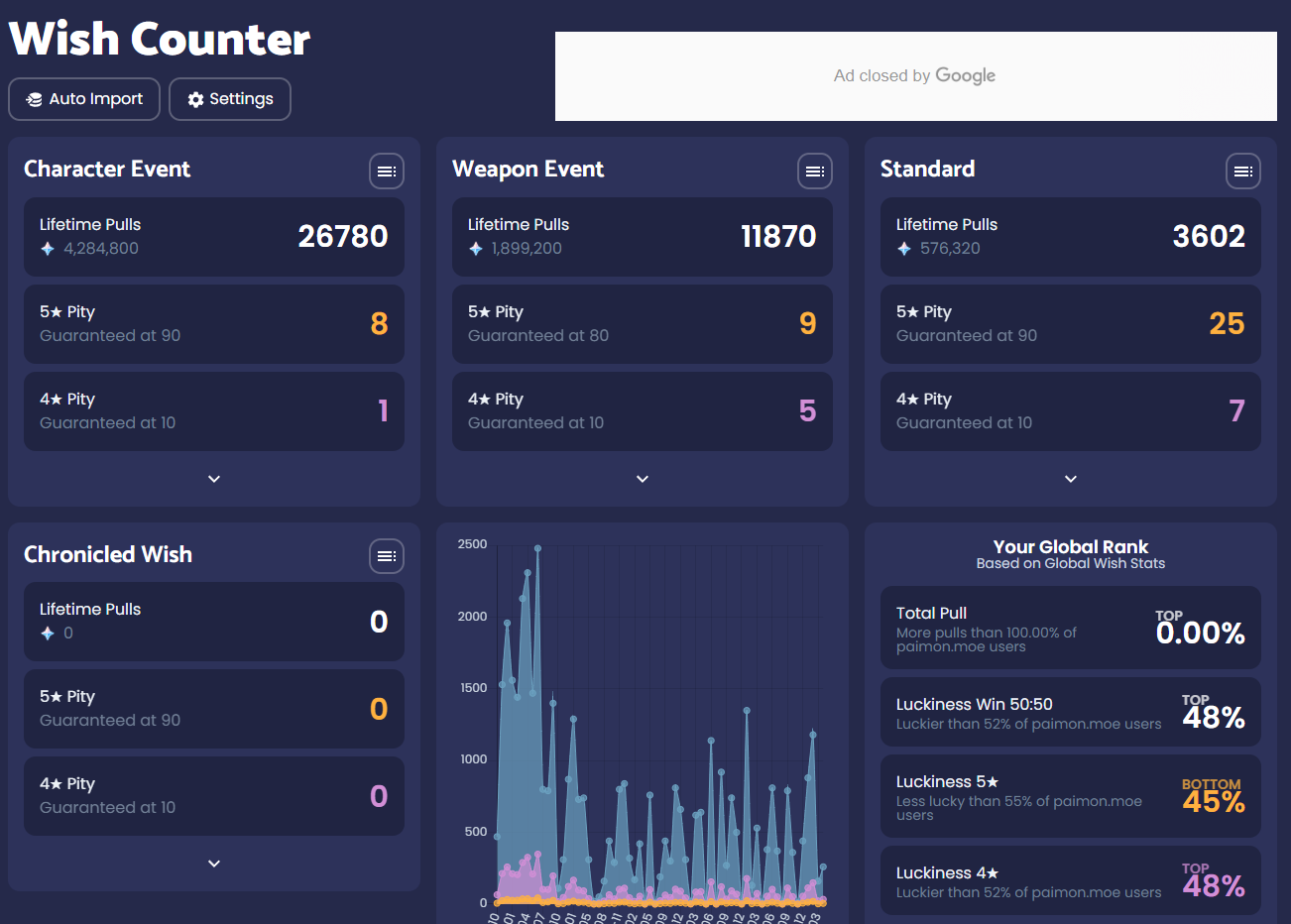
Task: Select Standard lifetime pulls 3602
Action: (x=1209, y=236)
